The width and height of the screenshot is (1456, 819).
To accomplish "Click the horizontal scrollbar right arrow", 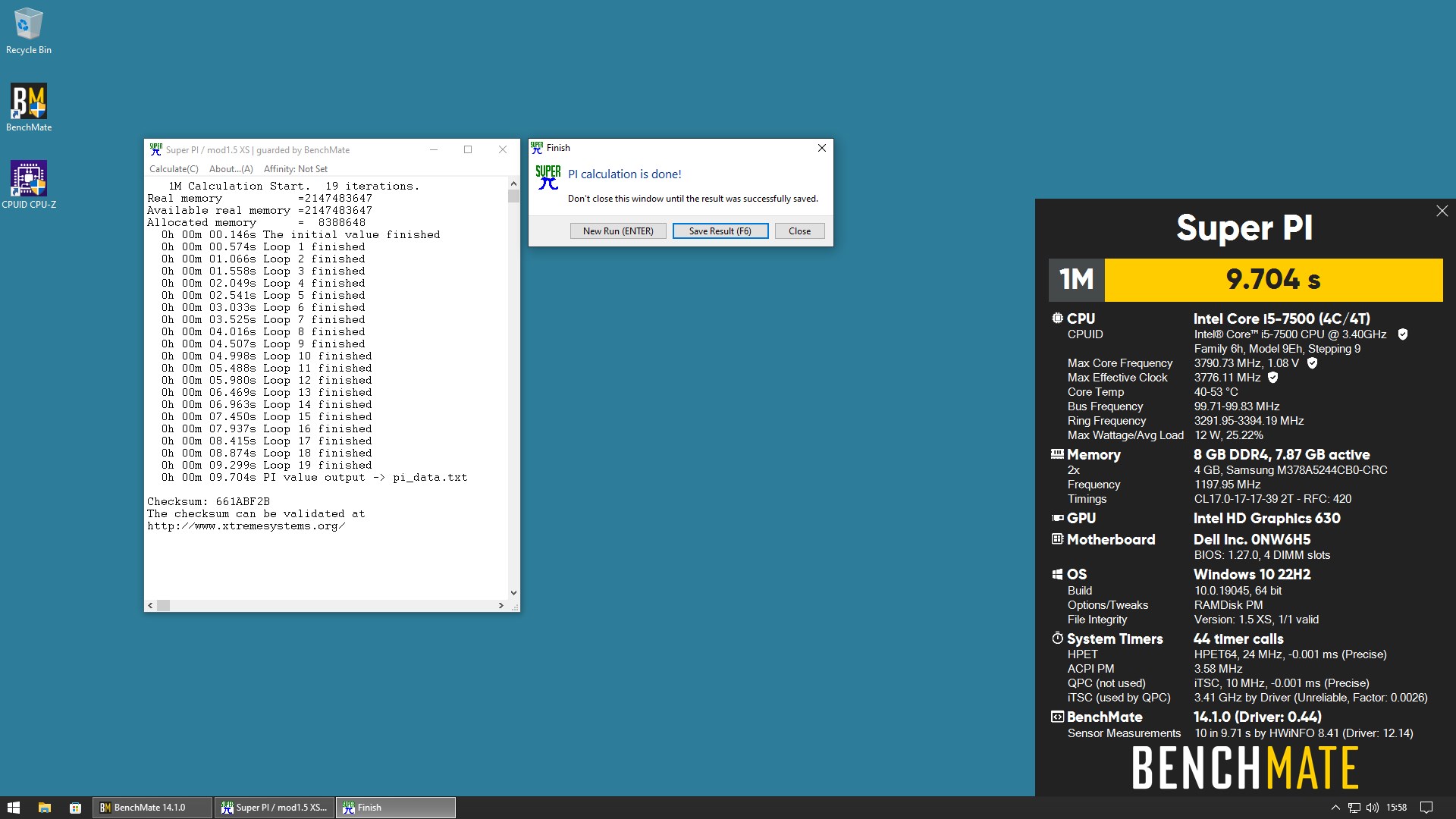I will (x=500, y=605).
